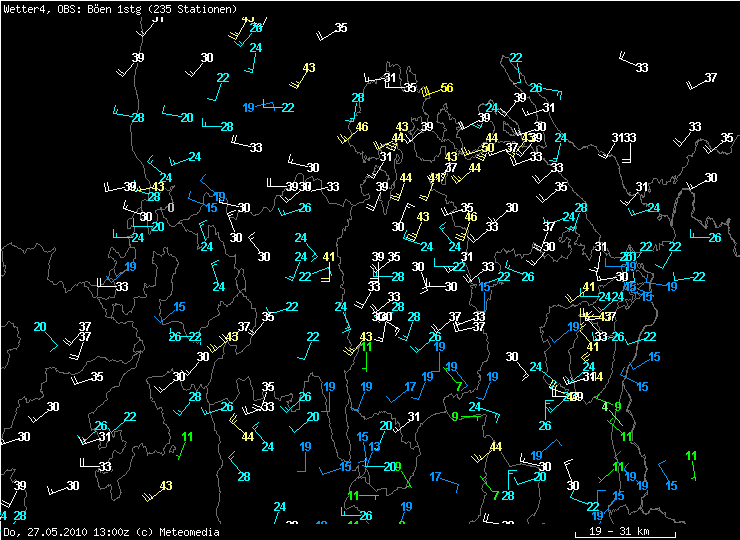Viewport: 740px width, 540px height.
Task: Click the 19 - 31 km scale bar
Action: click(x=619, y=531)
